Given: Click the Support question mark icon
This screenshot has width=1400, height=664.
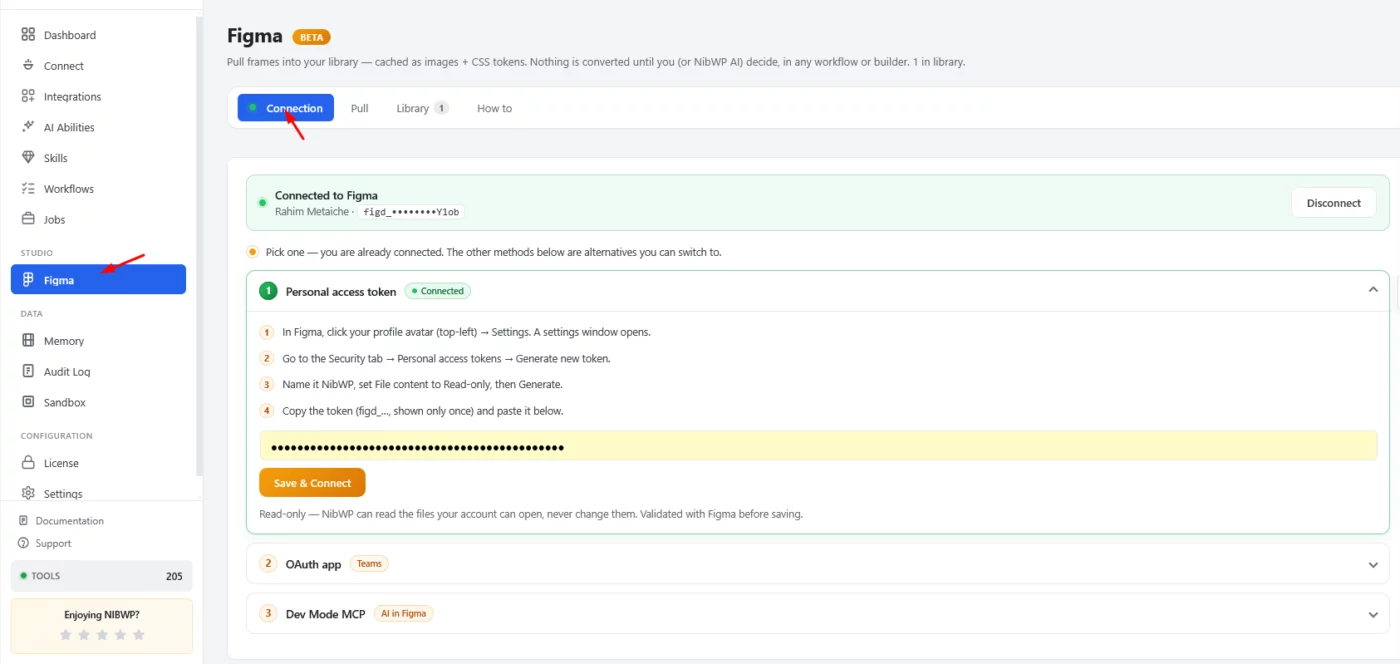Looking at the screenshot, I should [x=24, y=543].
